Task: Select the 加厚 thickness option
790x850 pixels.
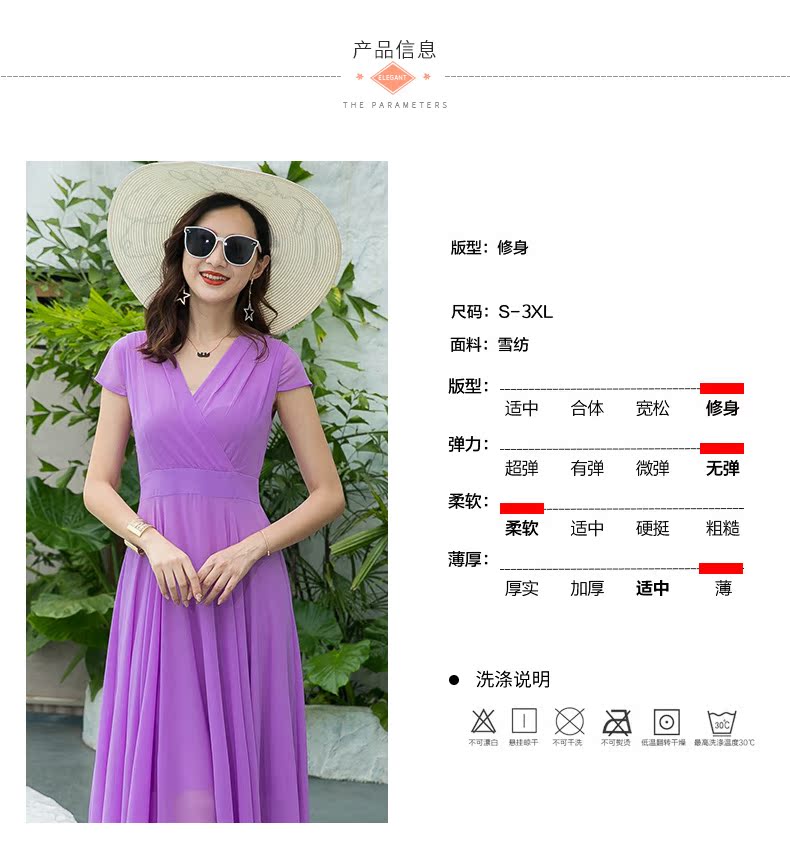Action: 587,588
